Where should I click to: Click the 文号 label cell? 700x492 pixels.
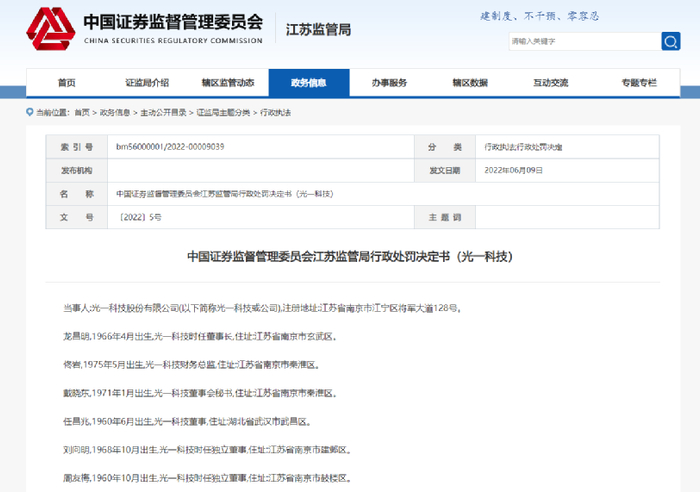click(77, 217)
